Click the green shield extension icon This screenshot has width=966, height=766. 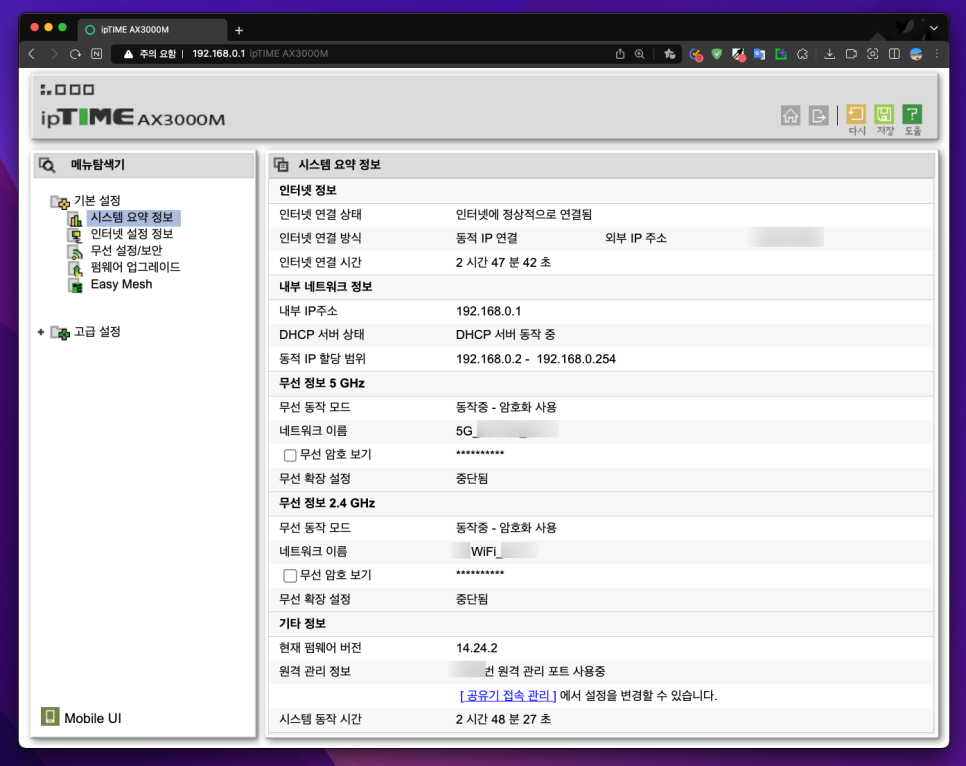coord(716,54)
